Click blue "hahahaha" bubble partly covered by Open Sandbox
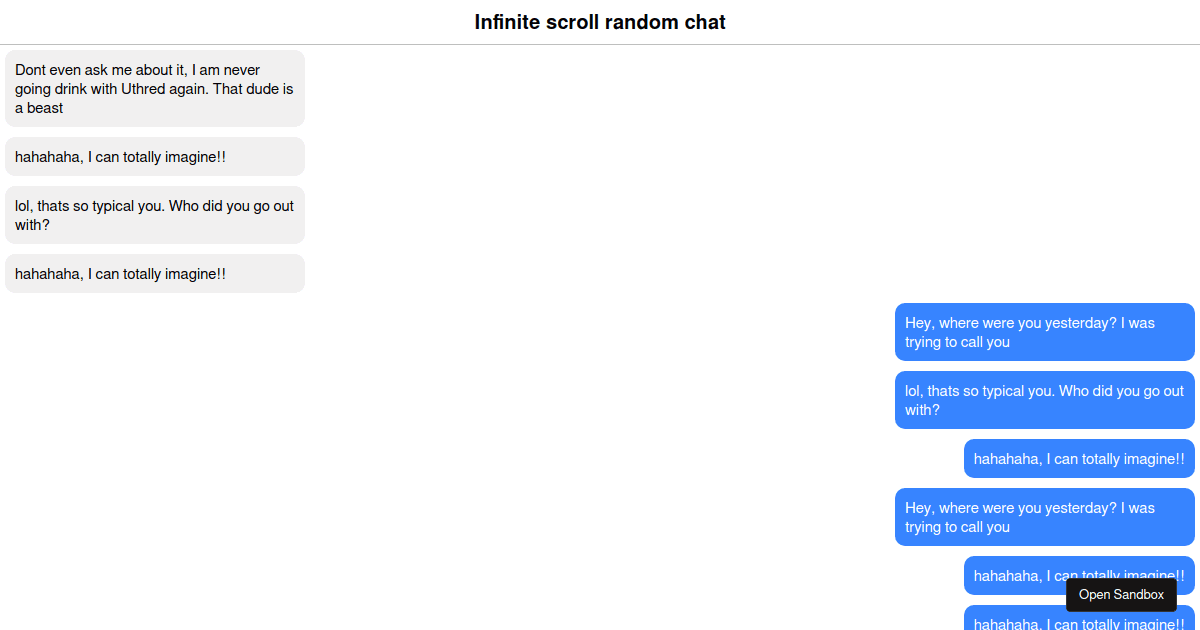The height and width of the screenshot is (630, 1200). [x=1010, y=575]
